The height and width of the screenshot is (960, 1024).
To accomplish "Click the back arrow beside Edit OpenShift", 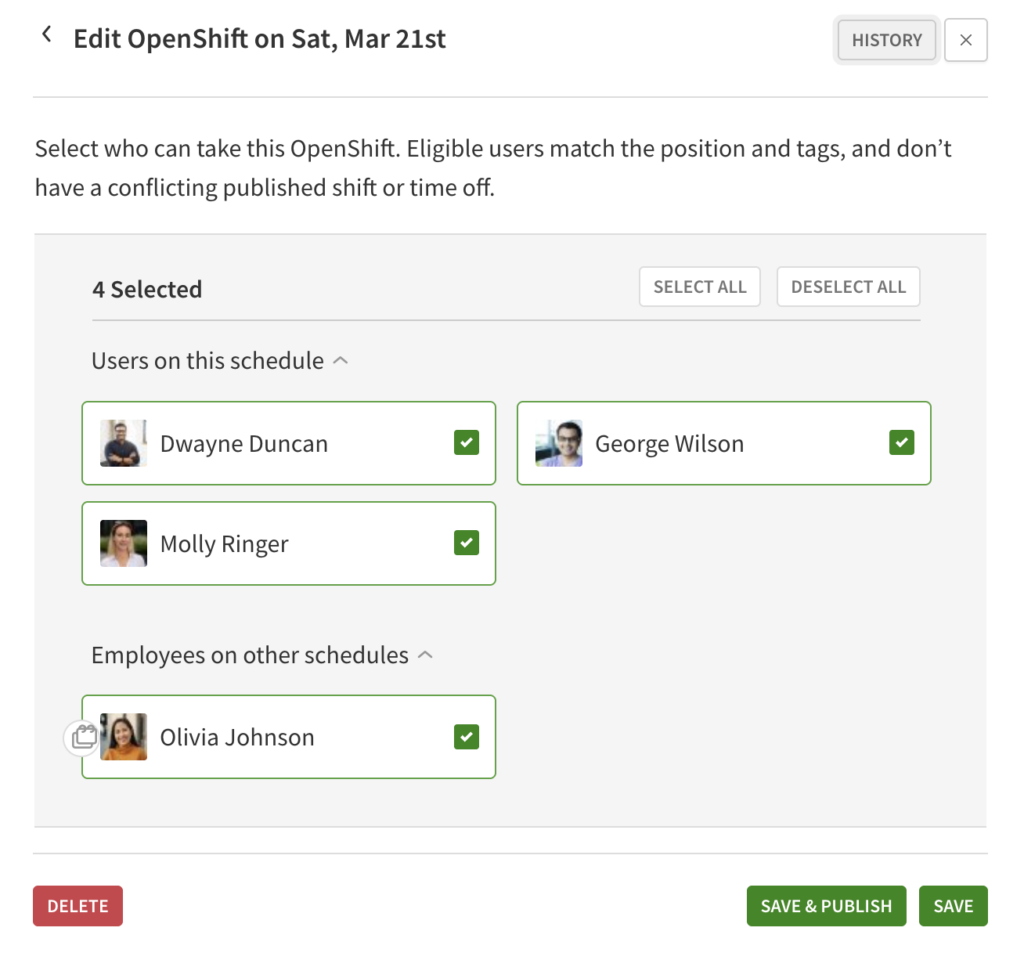I will 46,36.
